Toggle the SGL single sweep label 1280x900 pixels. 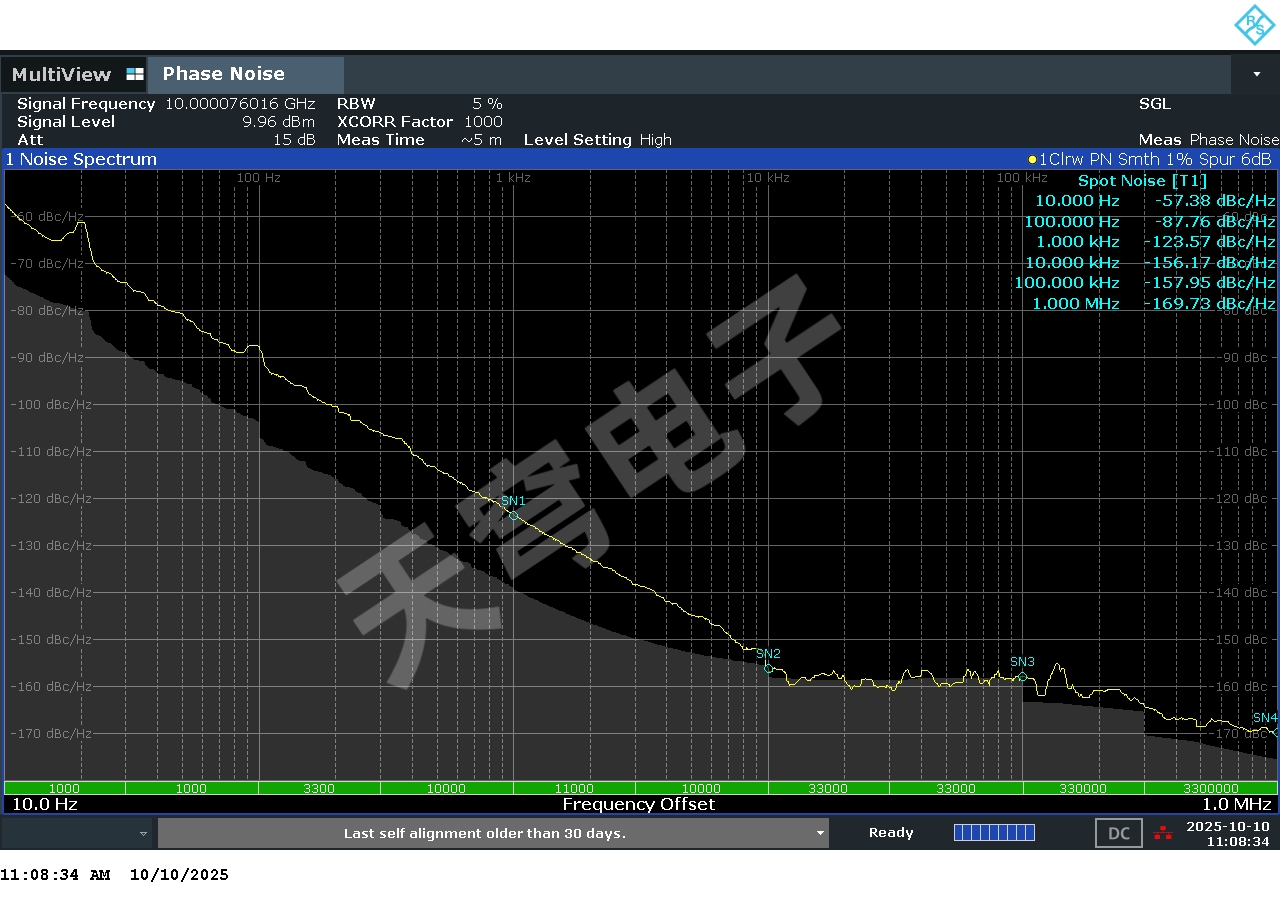tap(1154, 104)
